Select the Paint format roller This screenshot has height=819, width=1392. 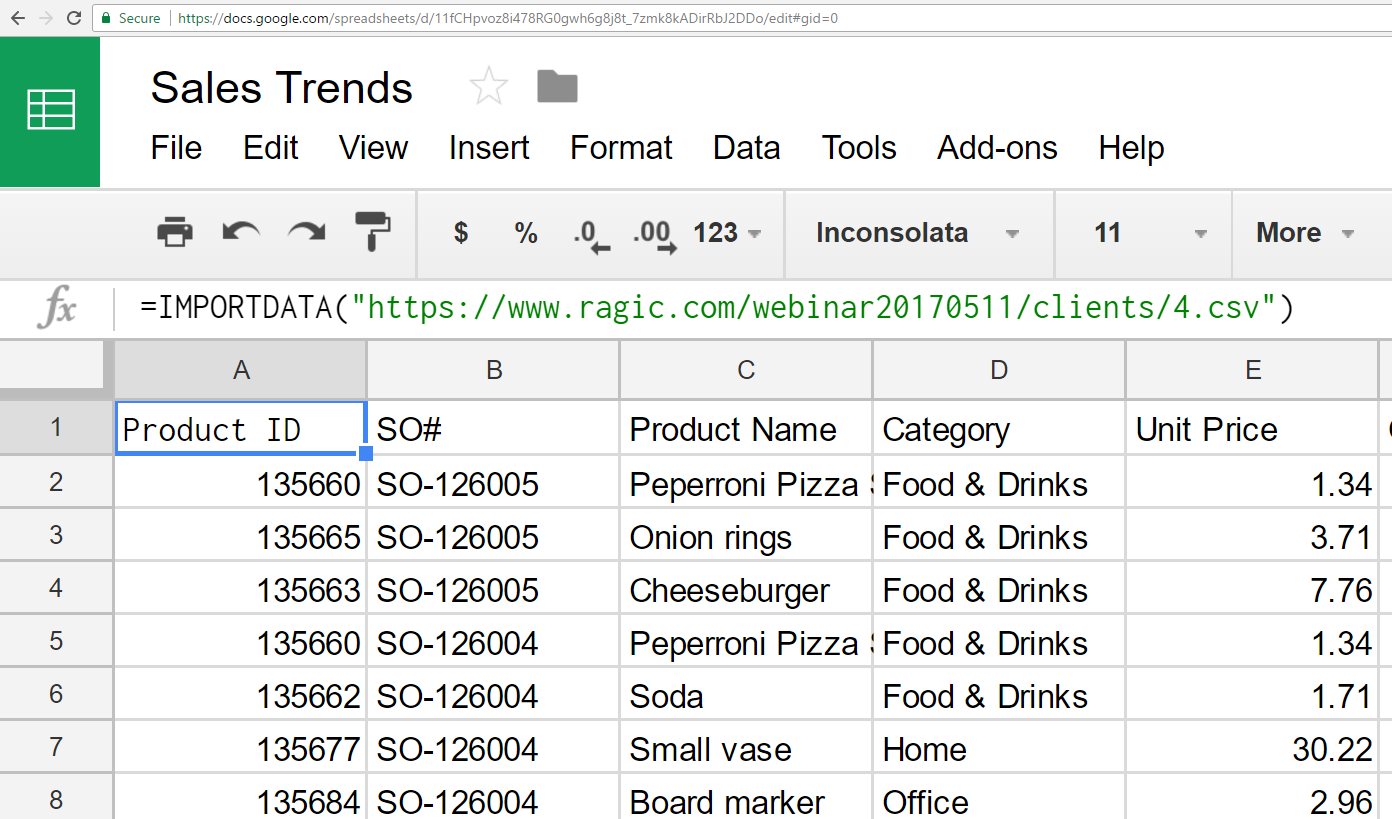click(373, 232)
